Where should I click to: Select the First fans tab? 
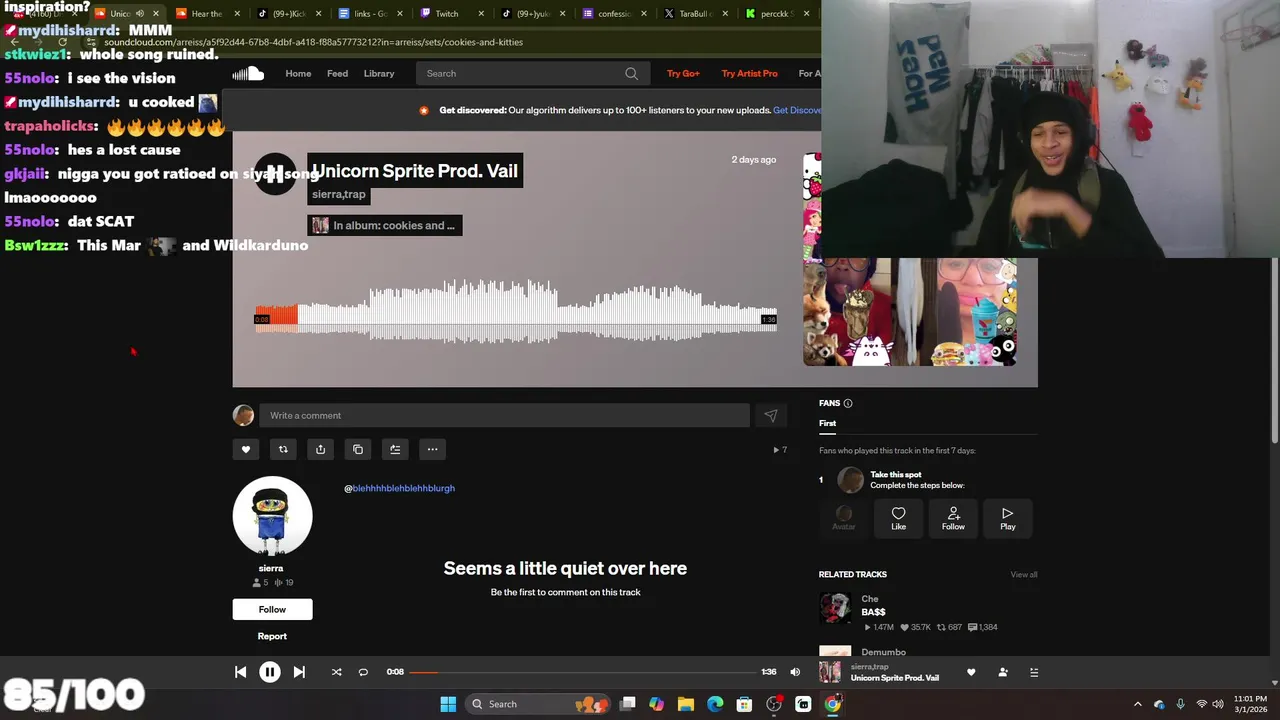point(827,423)
